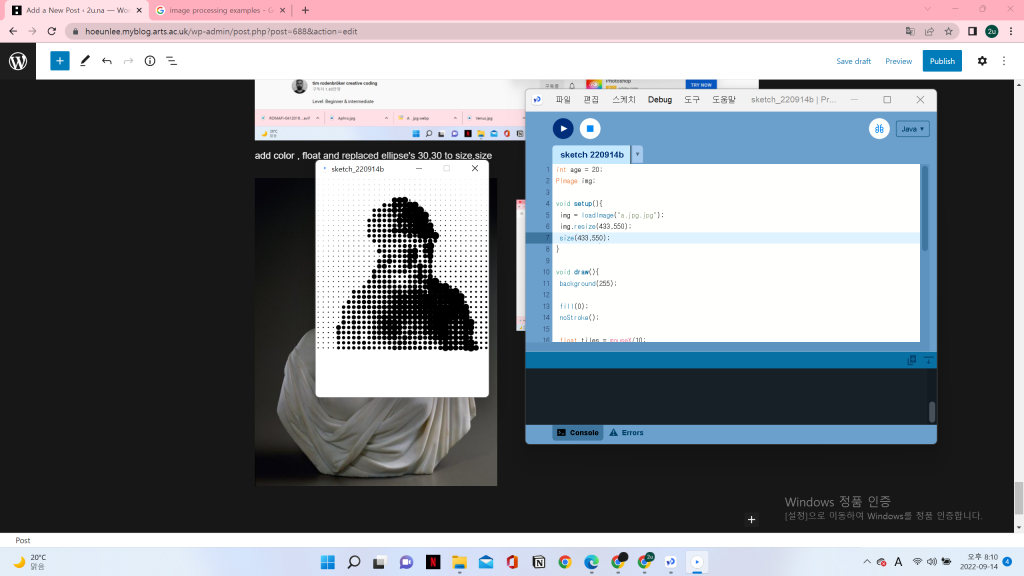Open Notion from the taskbar
Viewport: 1024px width, 576px height.
[539, 562]
